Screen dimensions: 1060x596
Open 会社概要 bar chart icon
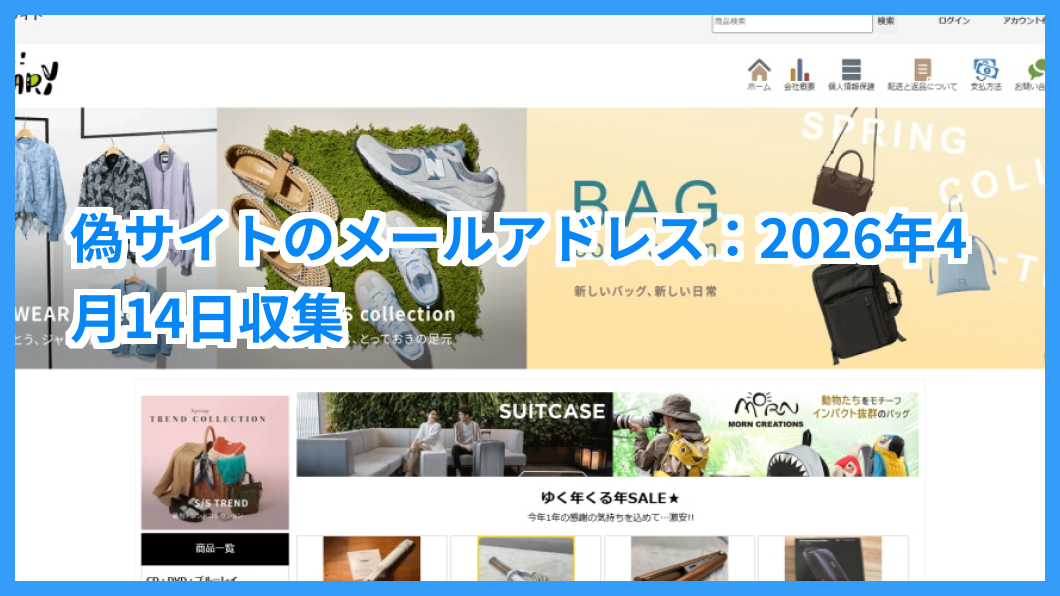point(798,71)
